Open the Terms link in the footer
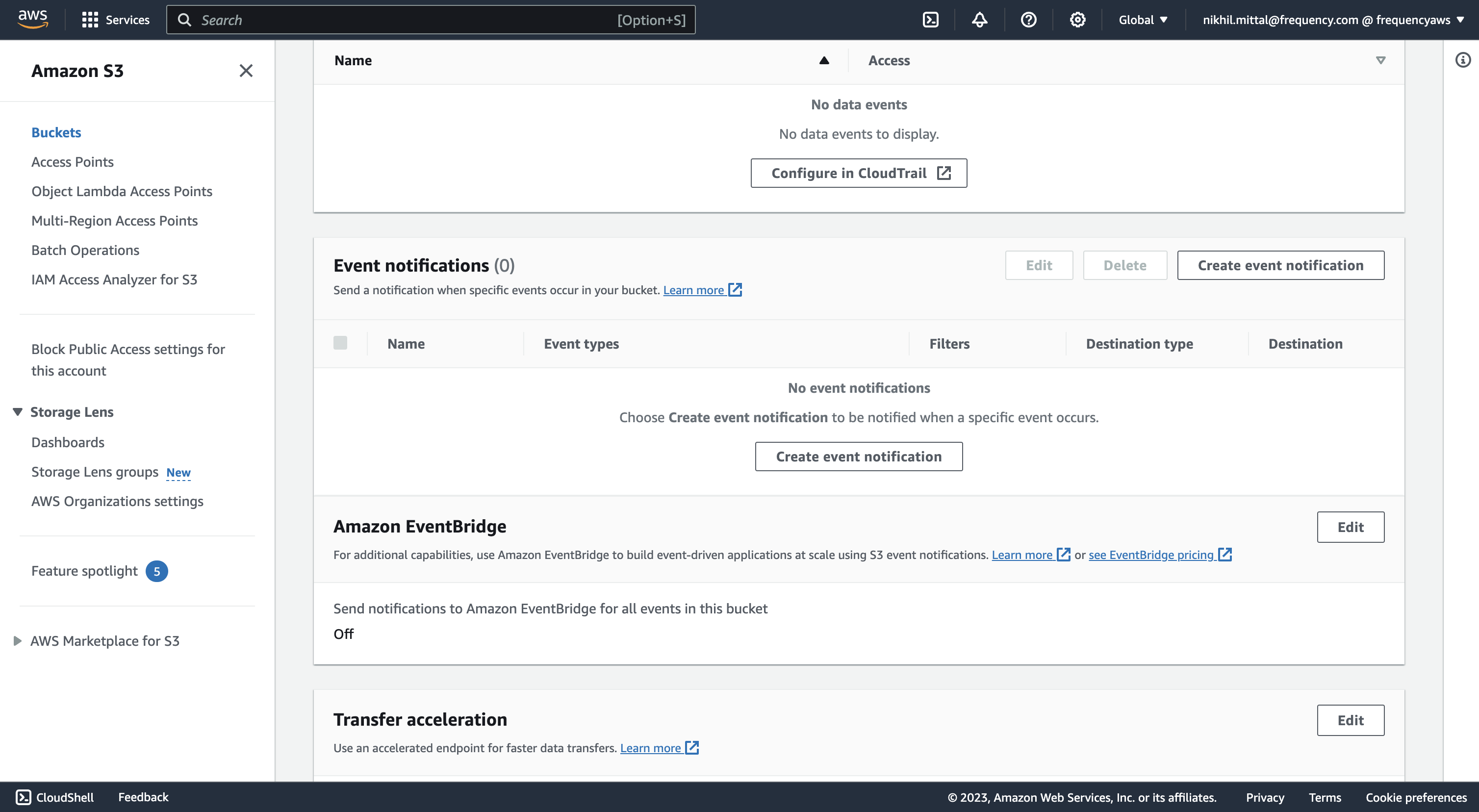This screenshot has width=1479, height=812. pyautogui.click(x=1325, y=798)
